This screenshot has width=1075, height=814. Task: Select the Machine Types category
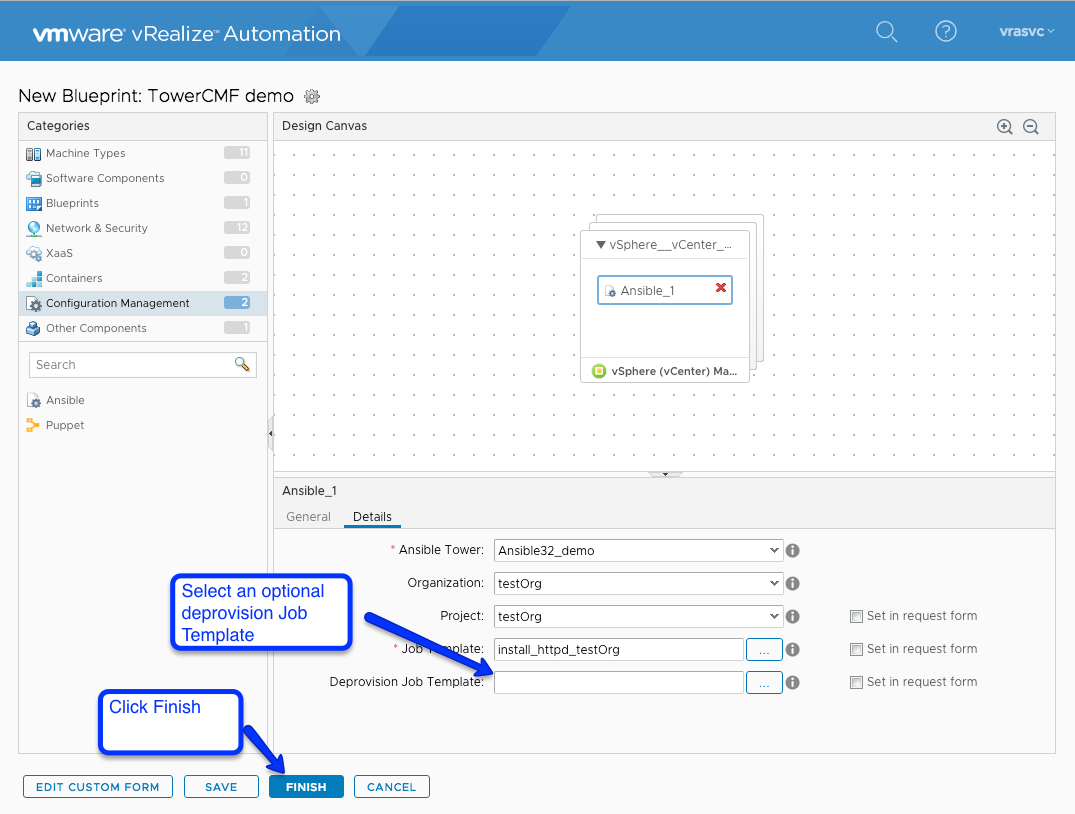tap(143, 153)
